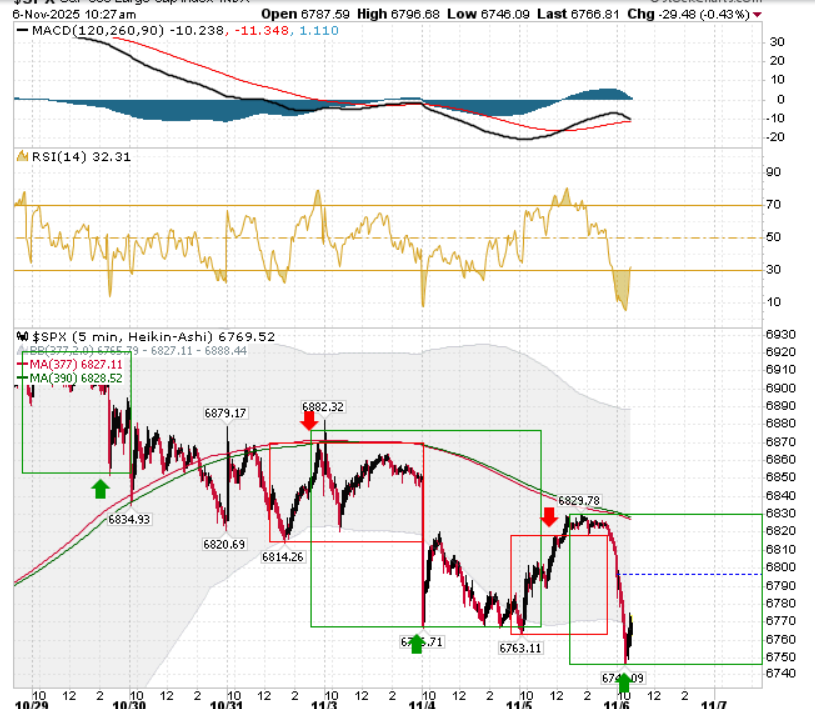The height and width of the screenshot is (709, 815).
Task: Click the 6829.78 price peak label
Action: pyautogui.click(x=579, y=501)
